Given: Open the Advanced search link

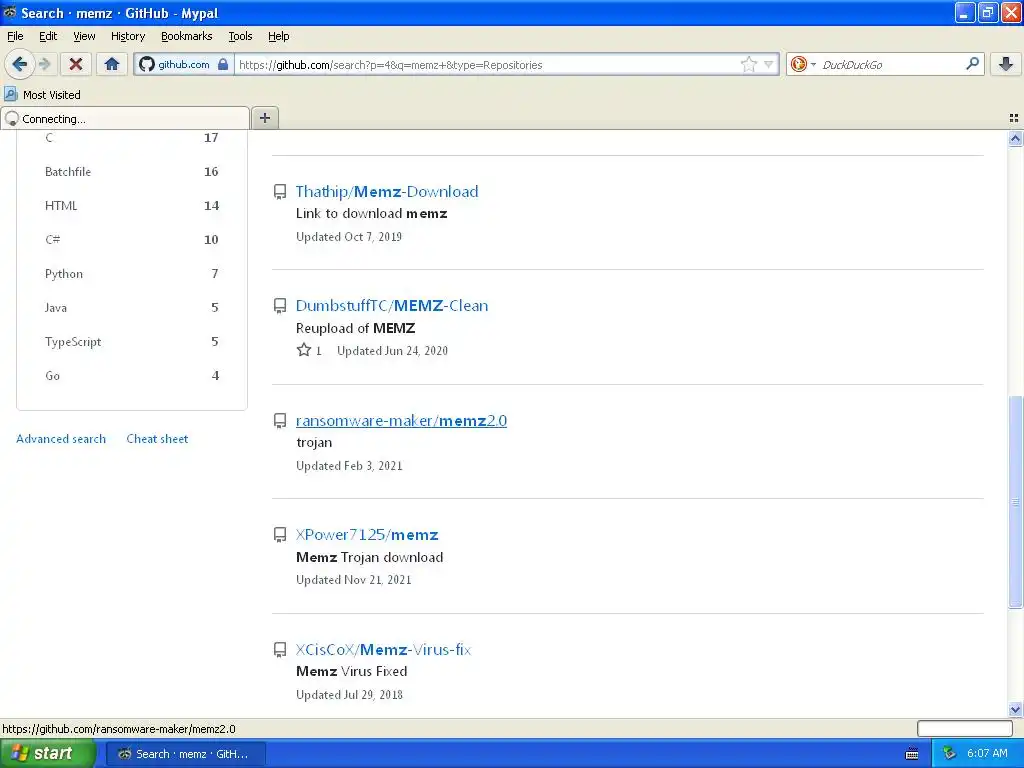Looking at the screenshot, I should pyautogui.click(x=61, y=439).
